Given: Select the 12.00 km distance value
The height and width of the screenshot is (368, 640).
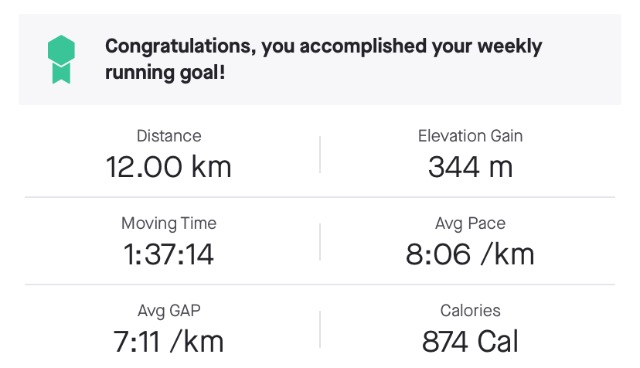Looking at the screenshot, I should [x=169, y=167].
